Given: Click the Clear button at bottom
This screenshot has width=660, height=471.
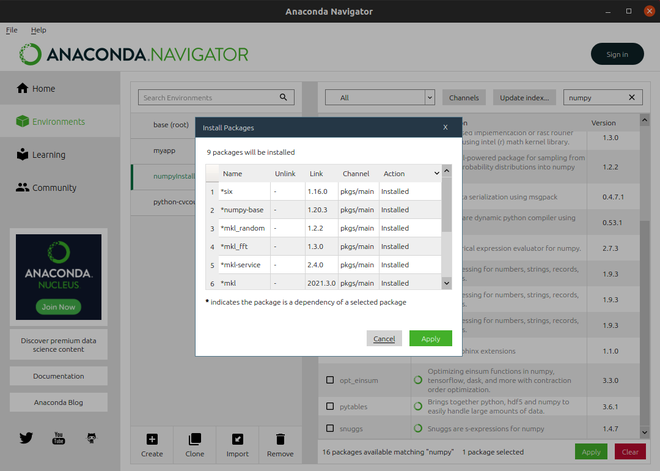Looking at the screenshot, I should point(630,452).
